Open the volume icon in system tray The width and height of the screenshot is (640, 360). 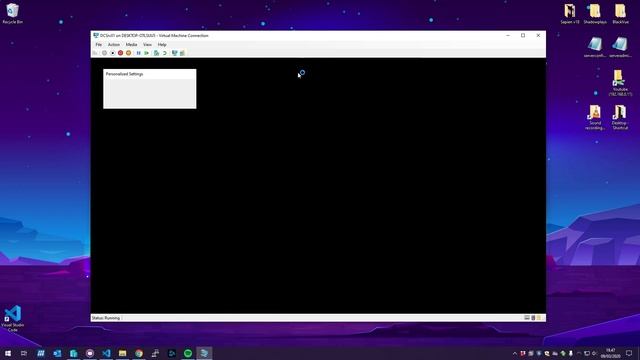(594, 353)
